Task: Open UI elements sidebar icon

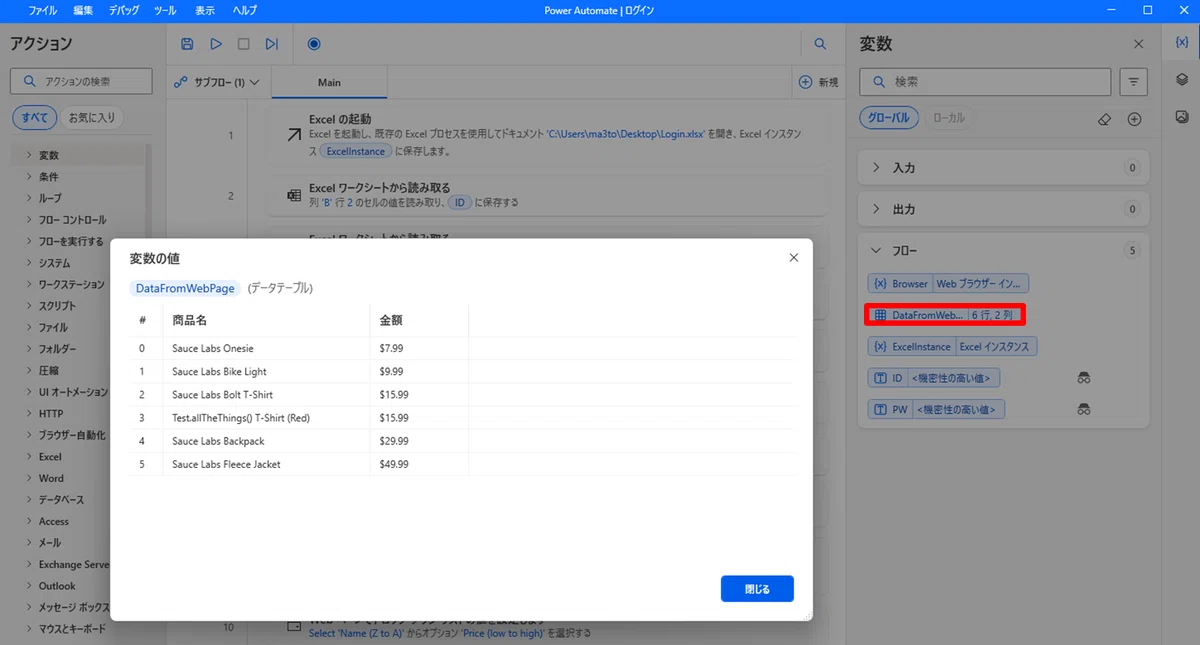Action: pos(1181,80)
